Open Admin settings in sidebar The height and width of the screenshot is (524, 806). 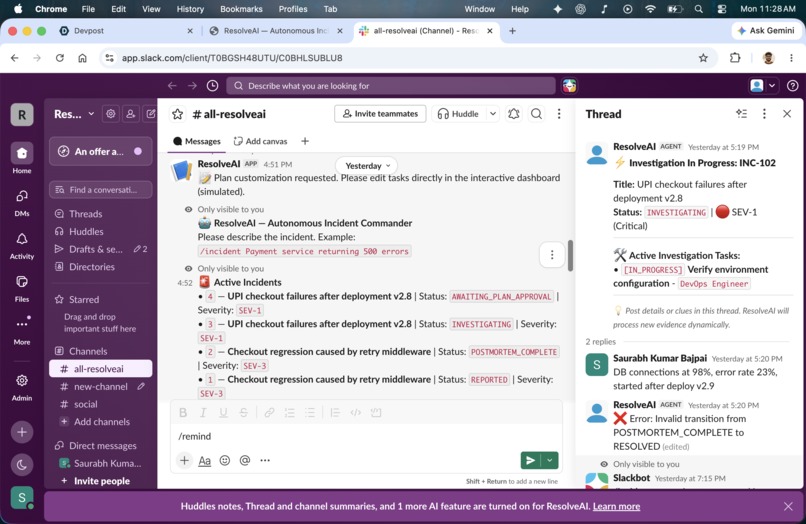click(x=22, y=387)
